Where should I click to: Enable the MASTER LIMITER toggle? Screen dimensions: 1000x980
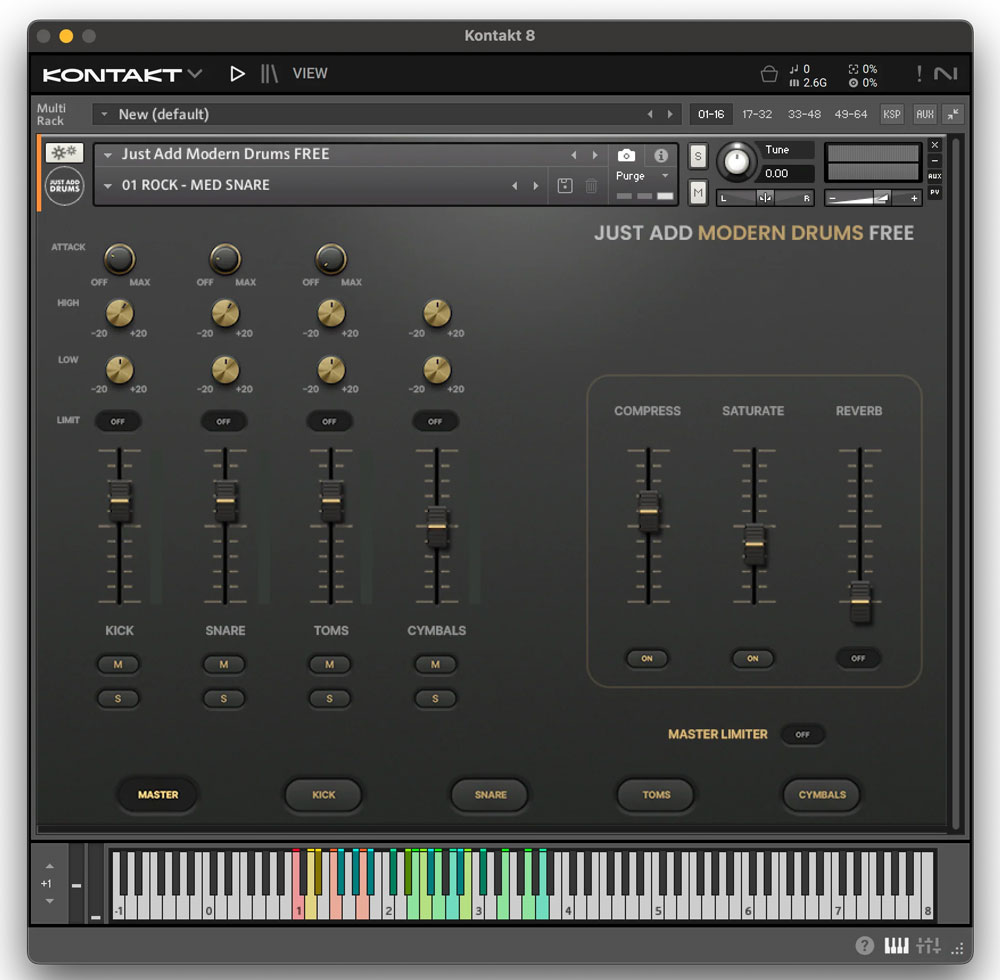(803, 734)
